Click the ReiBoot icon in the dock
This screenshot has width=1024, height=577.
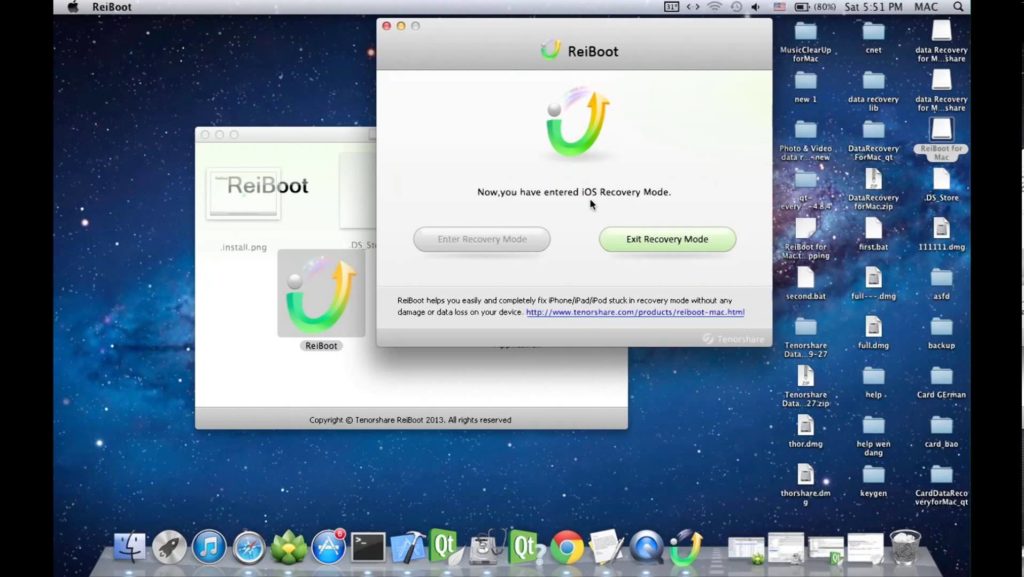685,547
